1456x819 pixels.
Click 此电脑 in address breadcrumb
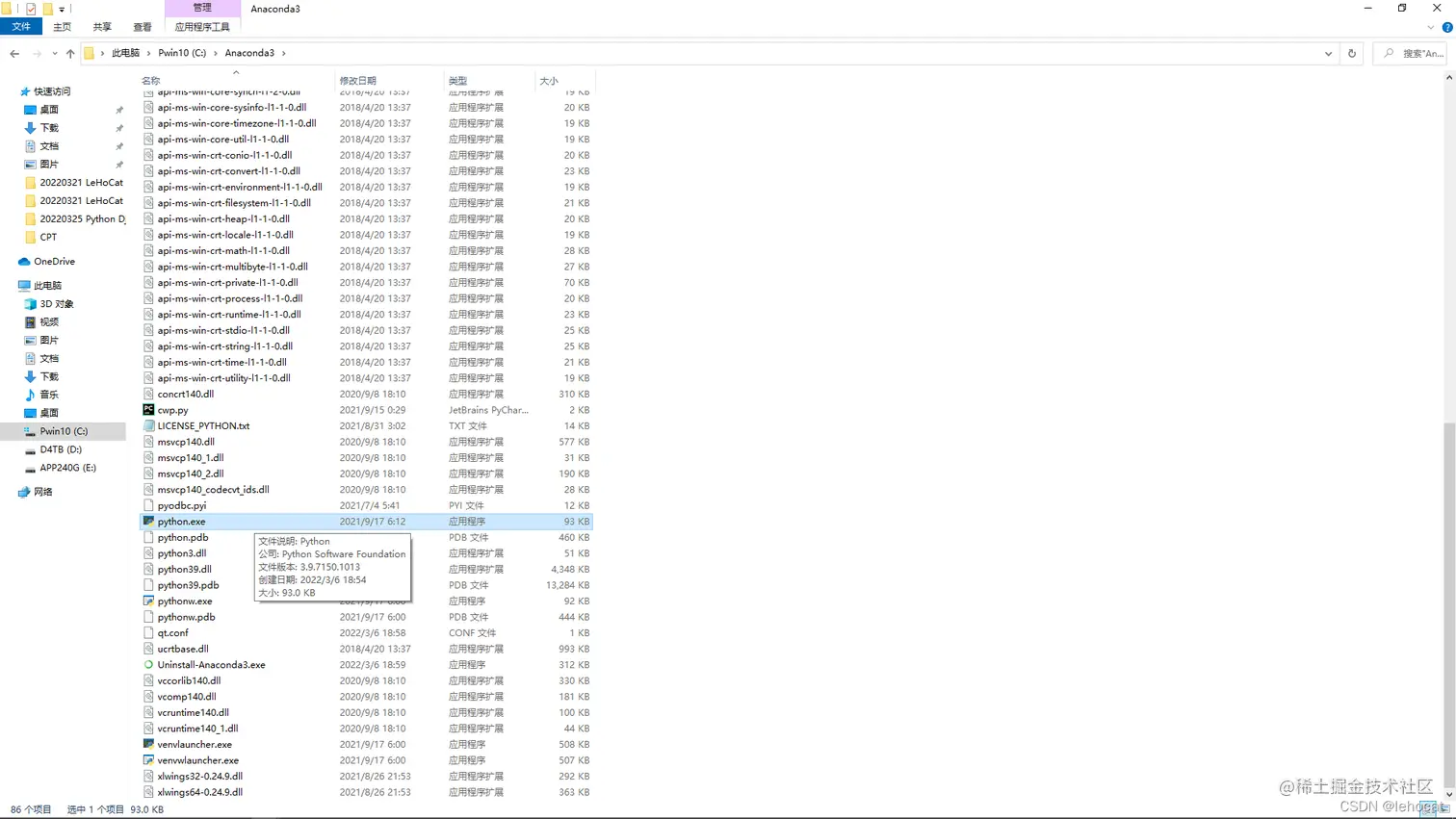(125, 53)
